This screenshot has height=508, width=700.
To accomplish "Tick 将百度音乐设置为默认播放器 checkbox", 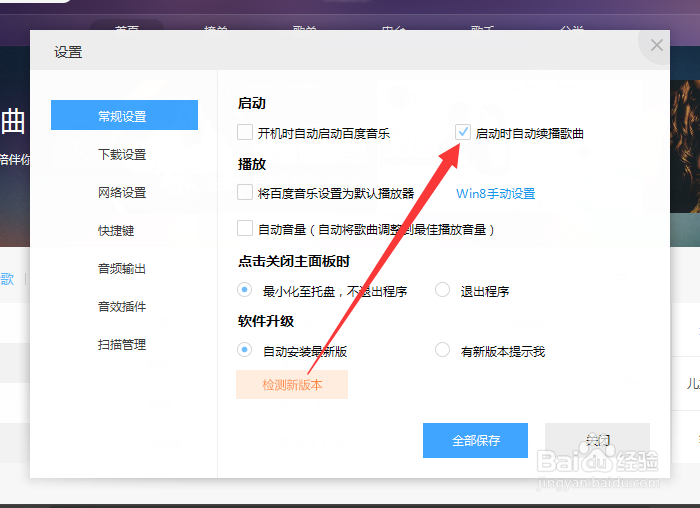I will (x=245, y=192).
